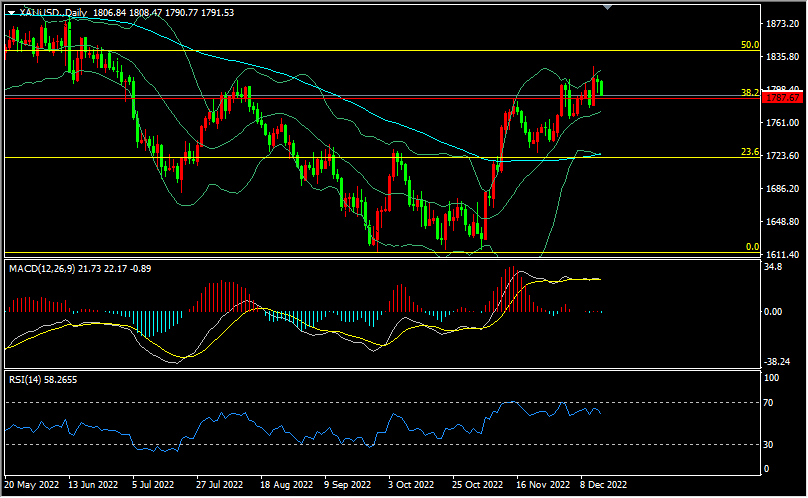Viewport: 808px width, 498px height.
Task: Click the MACD 34.8 scale value
Action: point(774,267)
